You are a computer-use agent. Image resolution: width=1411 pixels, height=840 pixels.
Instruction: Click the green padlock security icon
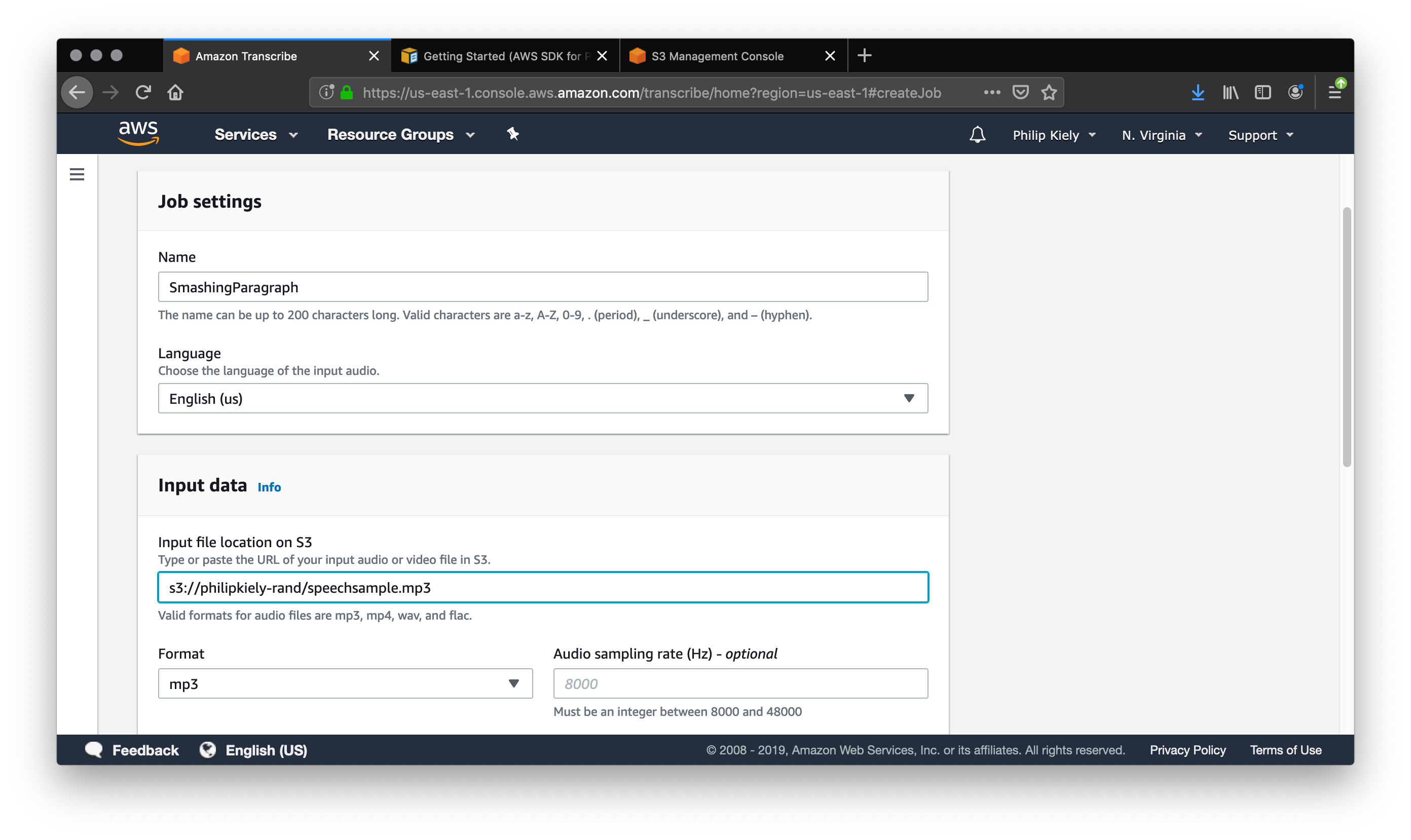click(x=347, y=92)
